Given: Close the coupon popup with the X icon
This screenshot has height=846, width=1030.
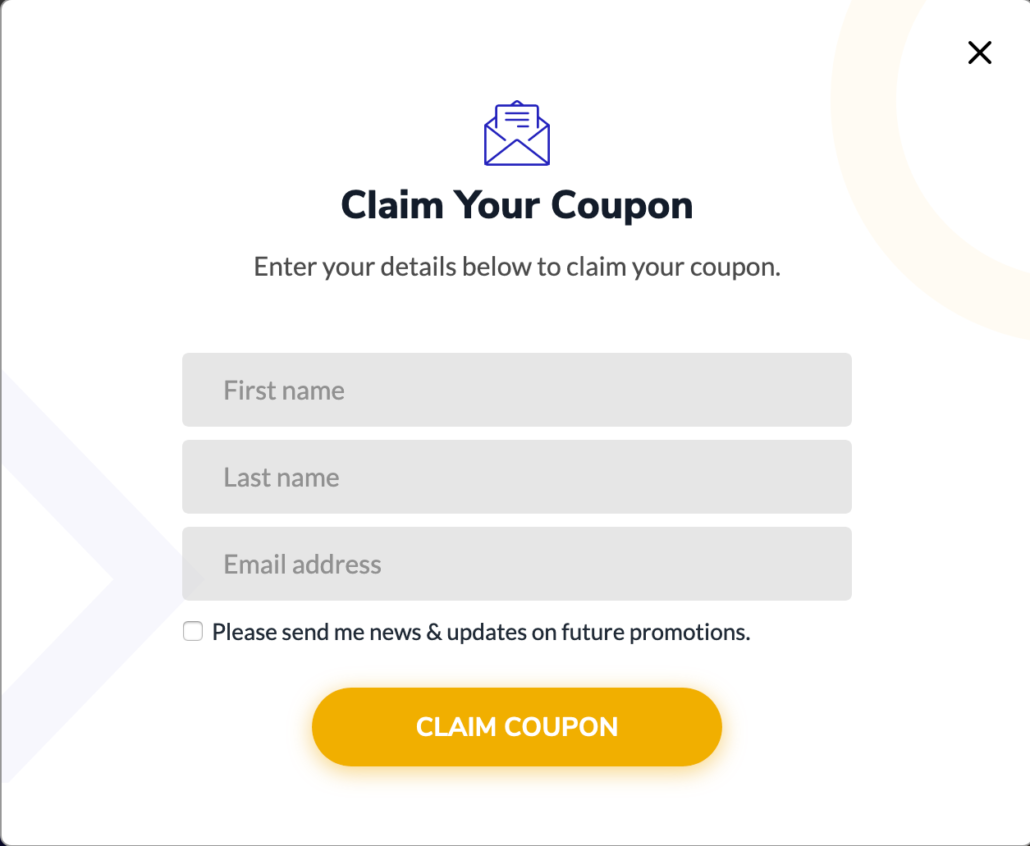Looking at the screenshot, I should coord(979,53).
